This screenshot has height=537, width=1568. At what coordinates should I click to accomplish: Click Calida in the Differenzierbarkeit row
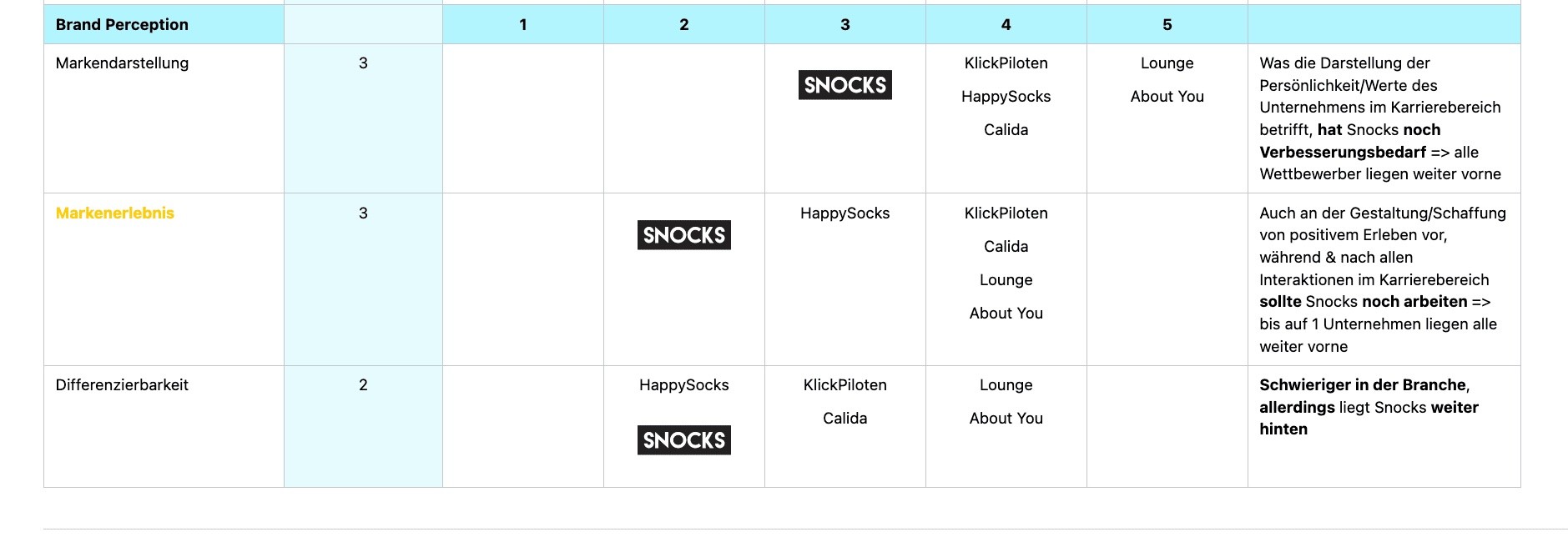pos(845,419)
